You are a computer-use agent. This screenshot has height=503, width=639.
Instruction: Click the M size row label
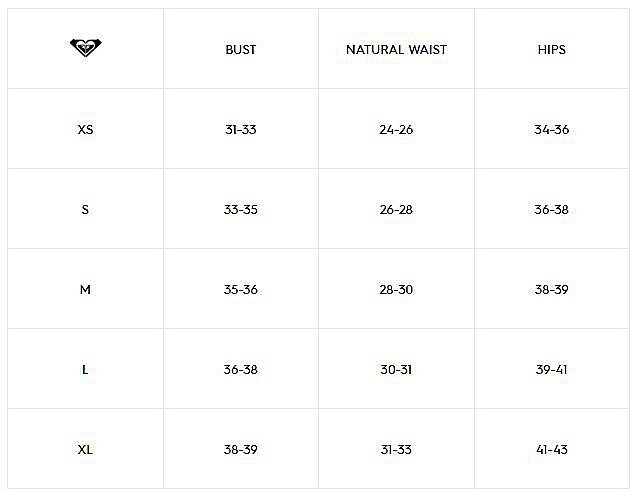(x=85, y=289)
